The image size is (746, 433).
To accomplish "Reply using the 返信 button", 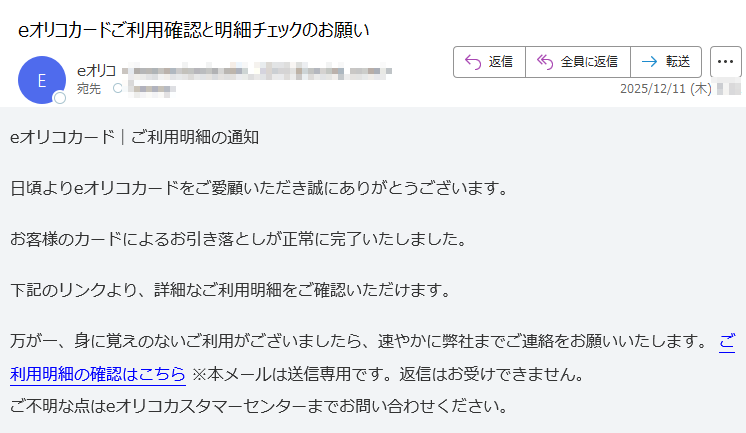I will [490, 62].
